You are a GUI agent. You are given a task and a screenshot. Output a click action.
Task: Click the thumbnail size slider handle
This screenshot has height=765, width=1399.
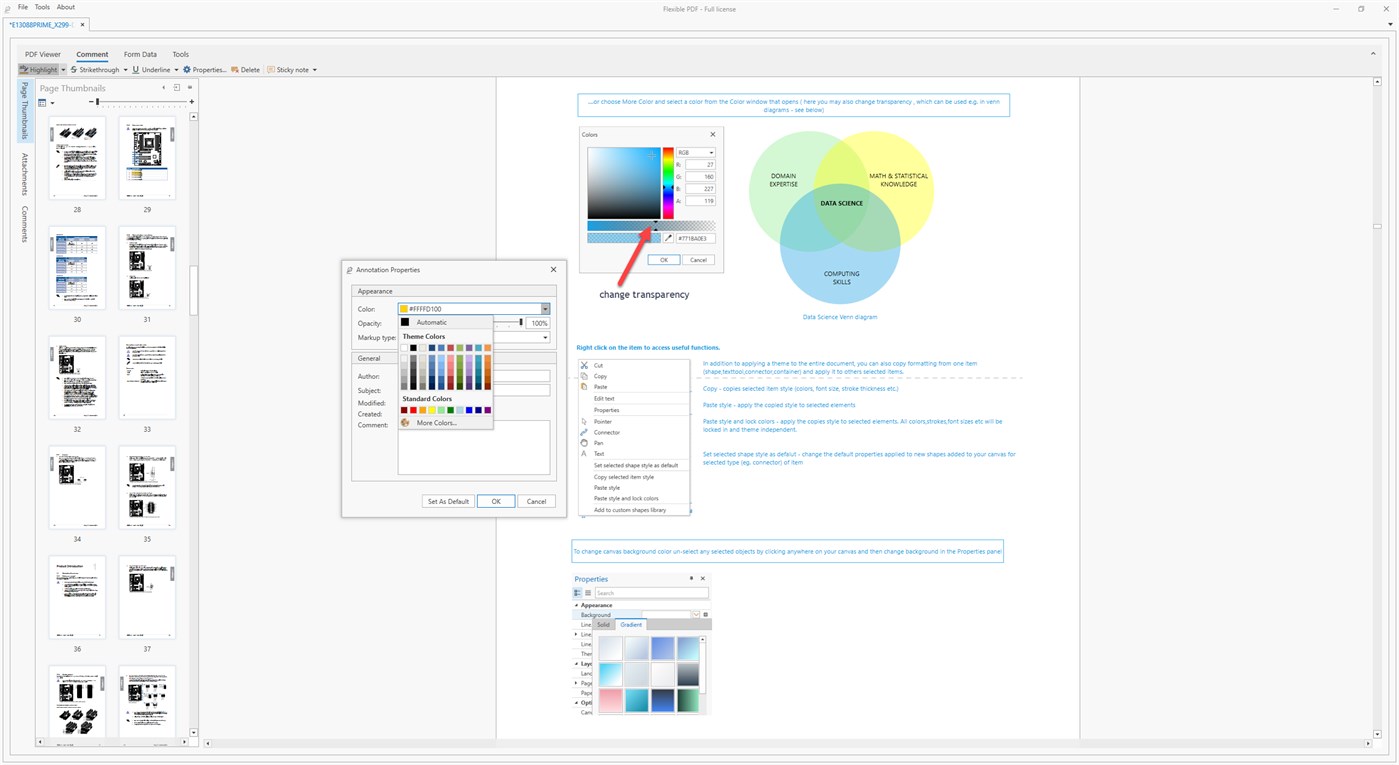(x=96, y=102)
